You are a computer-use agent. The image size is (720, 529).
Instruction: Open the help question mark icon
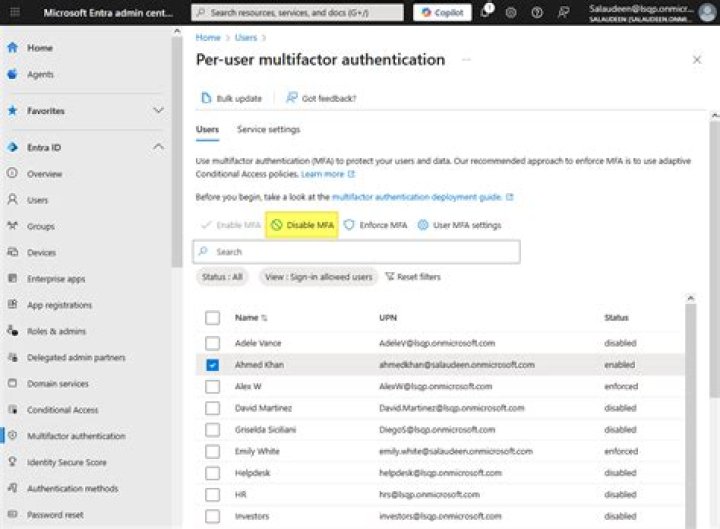click(x=537, y=12)
